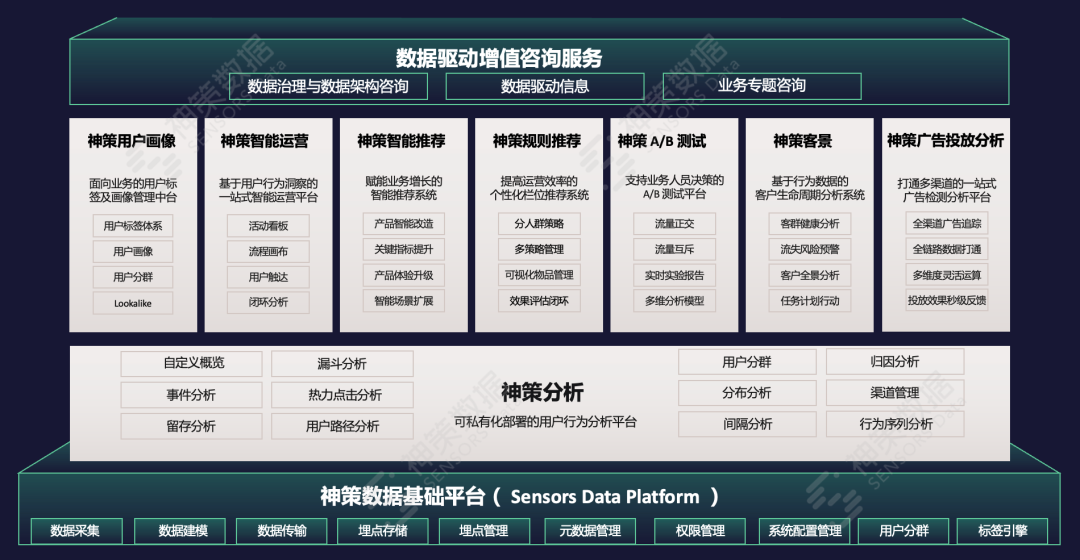Click the 埋点管理 box
The image size is (1080, 560).
tap(484, 531)
